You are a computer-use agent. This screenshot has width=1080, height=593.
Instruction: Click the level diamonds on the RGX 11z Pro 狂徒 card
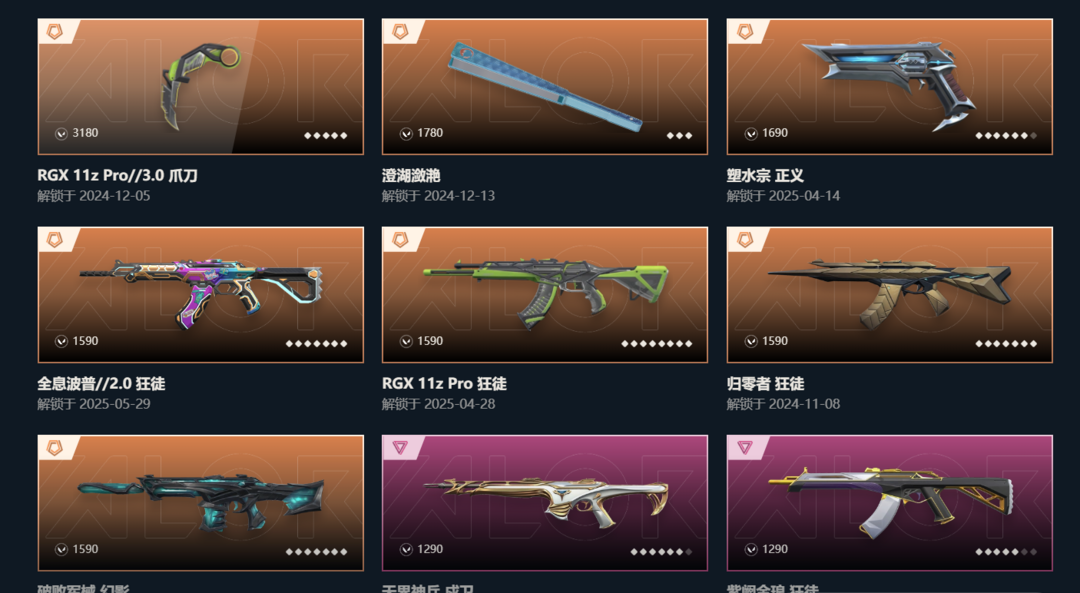coord(656,343)
